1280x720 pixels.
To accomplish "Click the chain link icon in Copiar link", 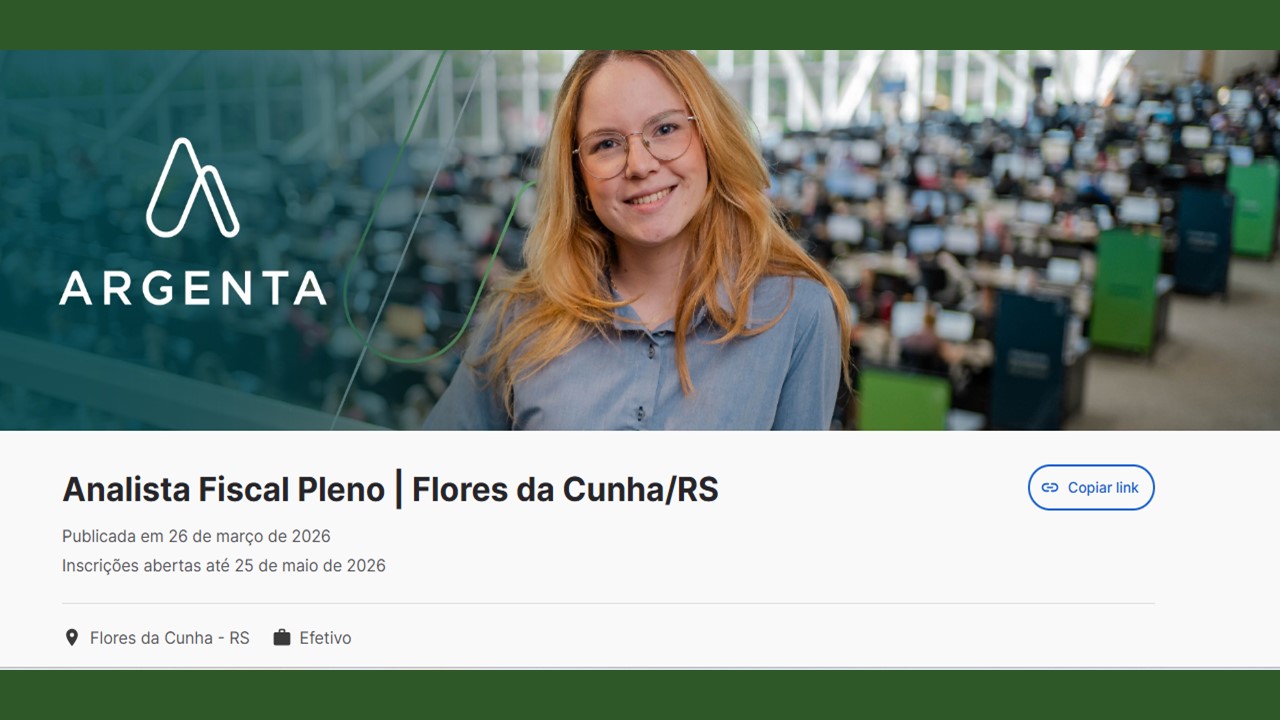I will pyautogui.click(x=1050, y=488).
